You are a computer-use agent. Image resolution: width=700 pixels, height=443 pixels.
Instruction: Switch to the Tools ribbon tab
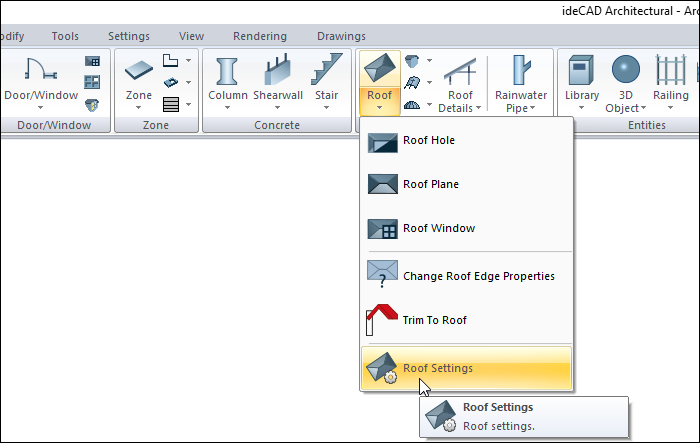pos(65,36)
